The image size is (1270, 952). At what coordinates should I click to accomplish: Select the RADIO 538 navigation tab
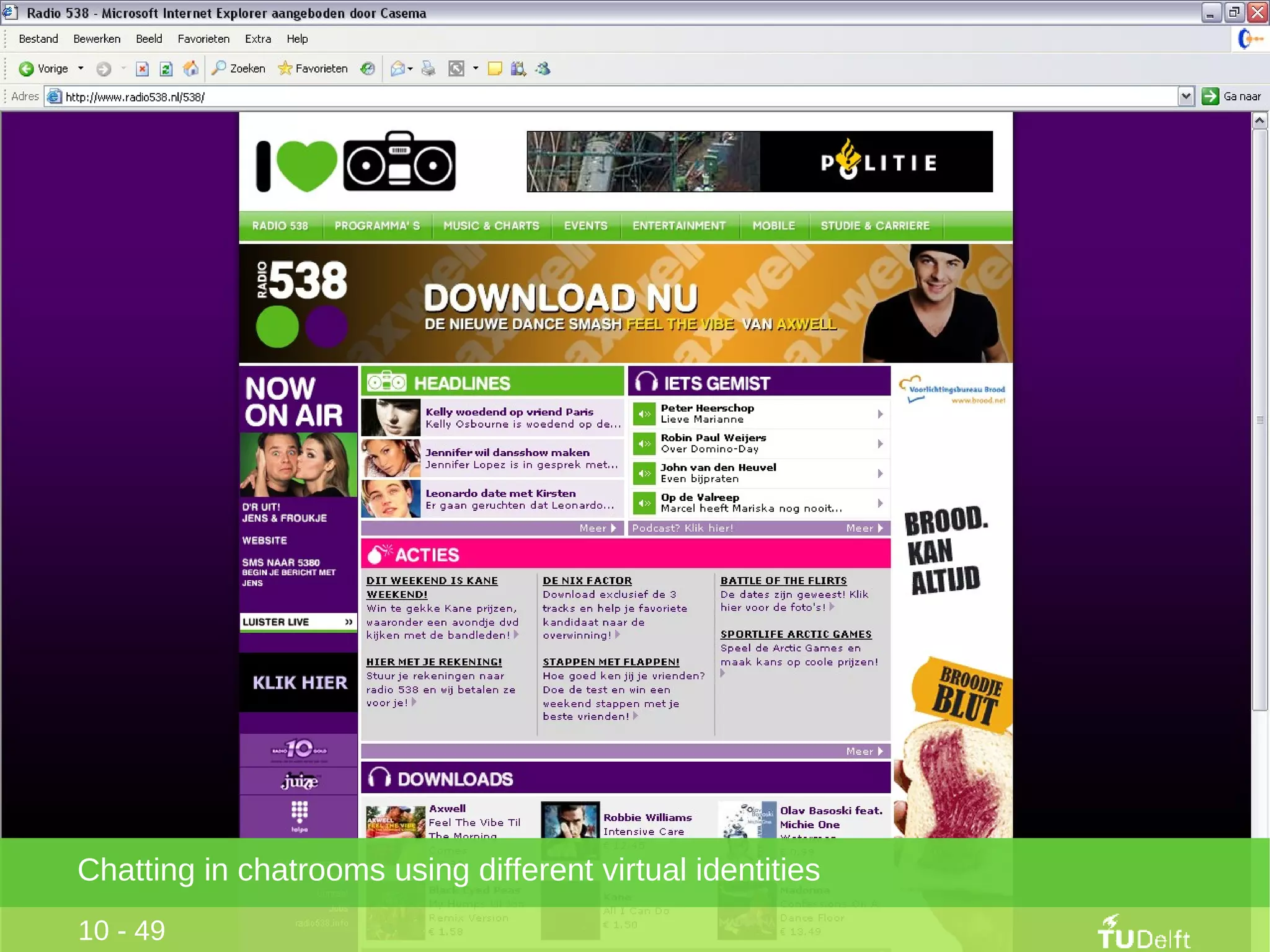point(280,226)
